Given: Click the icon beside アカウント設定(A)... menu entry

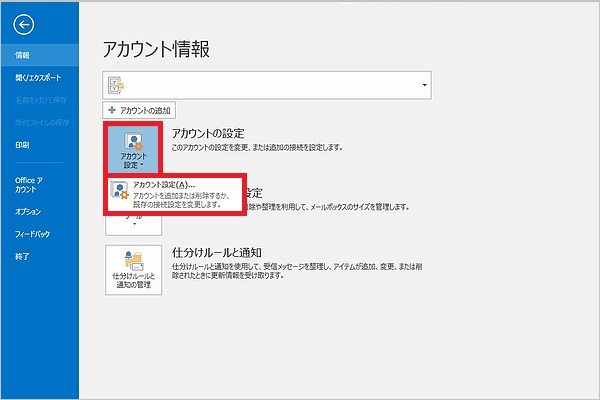Looking at the screenshot, I should click(120, 192).
